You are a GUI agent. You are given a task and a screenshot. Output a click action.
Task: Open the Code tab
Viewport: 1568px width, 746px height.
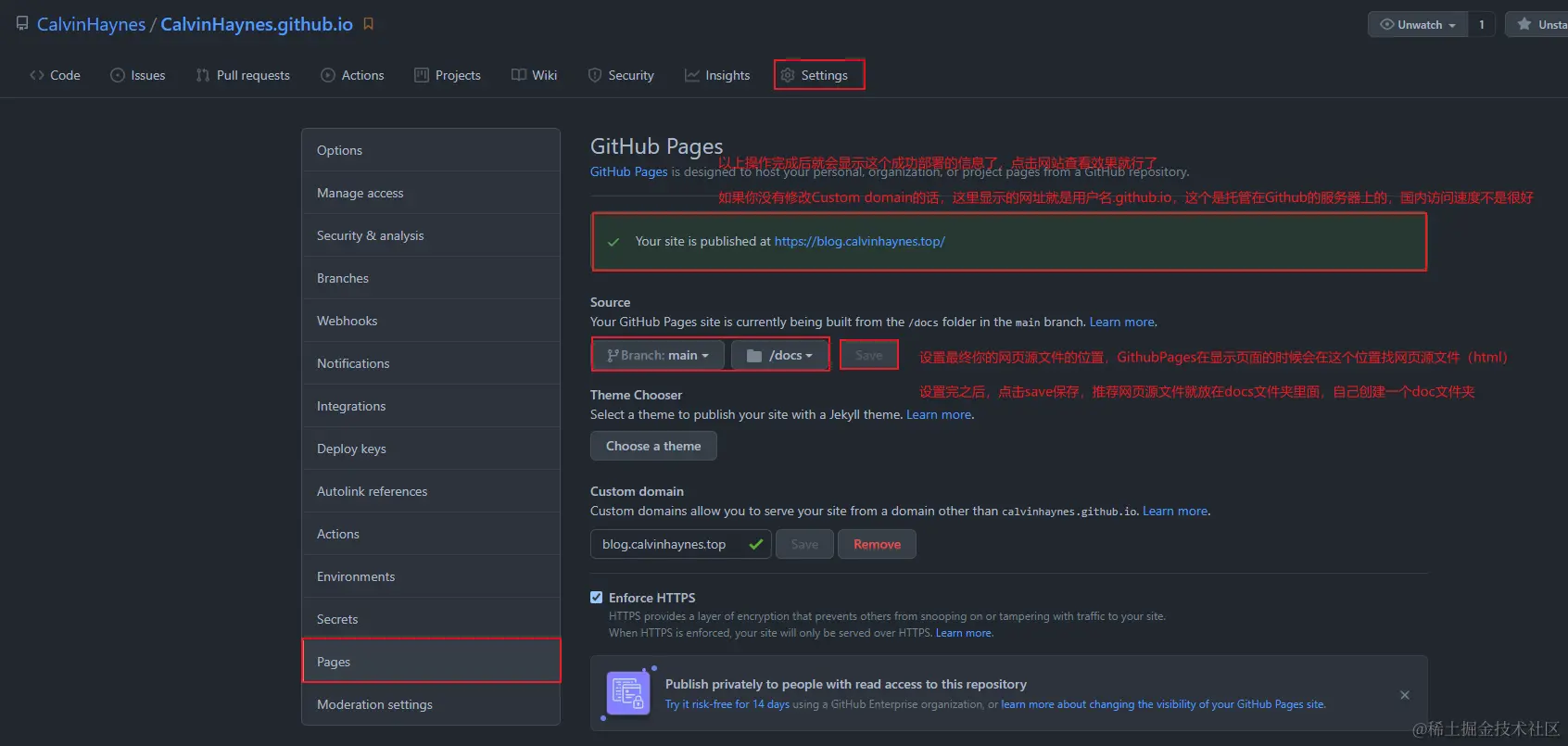coord(55,75)
